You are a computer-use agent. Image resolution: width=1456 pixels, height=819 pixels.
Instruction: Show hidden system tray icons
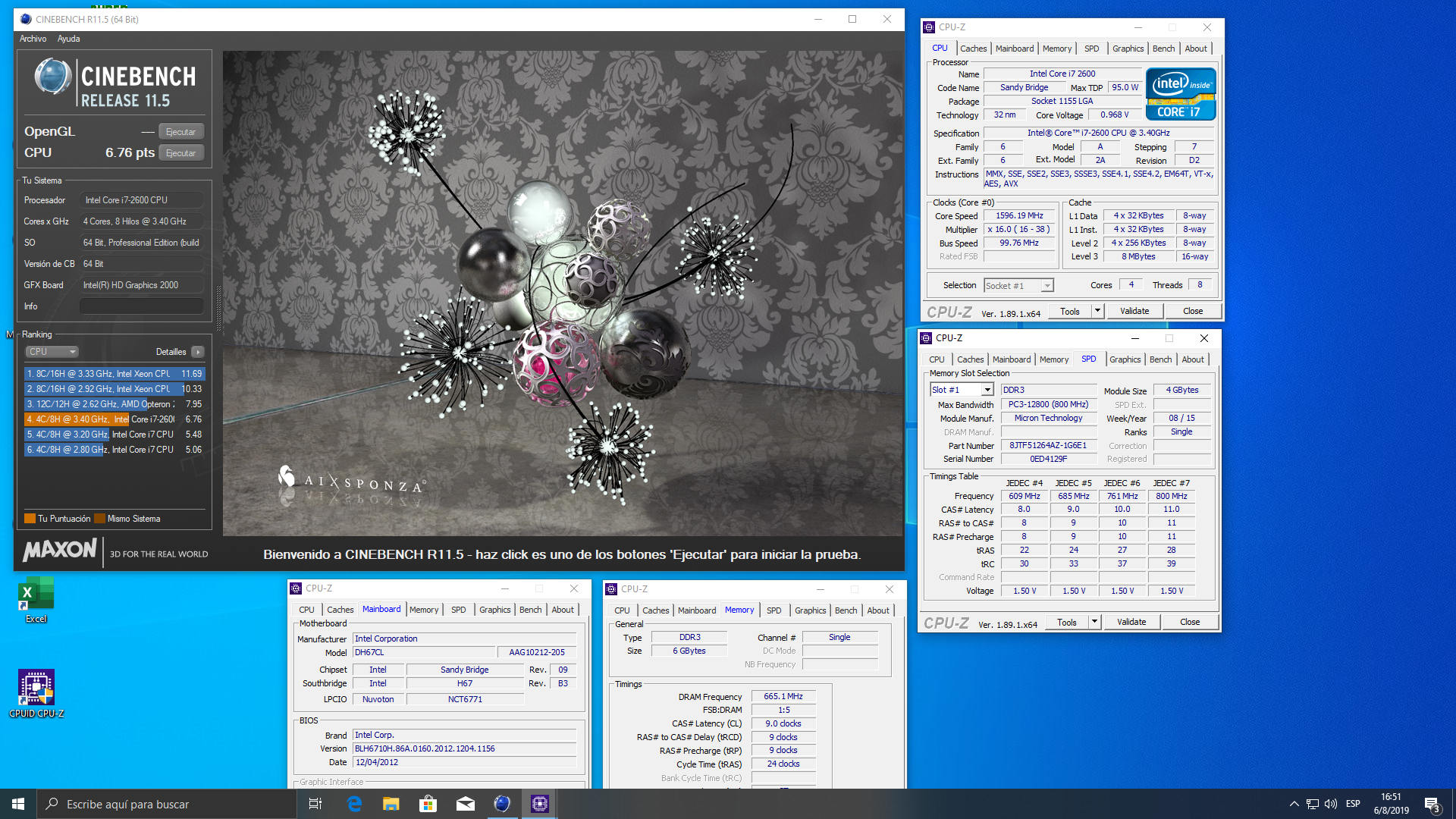1294,804
